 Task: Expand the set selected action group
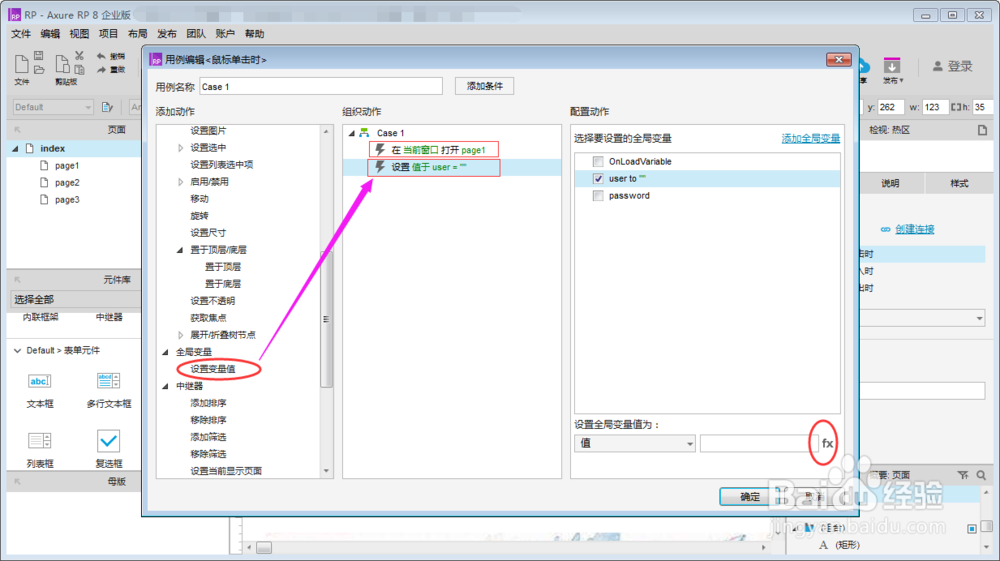pos(180,148)
